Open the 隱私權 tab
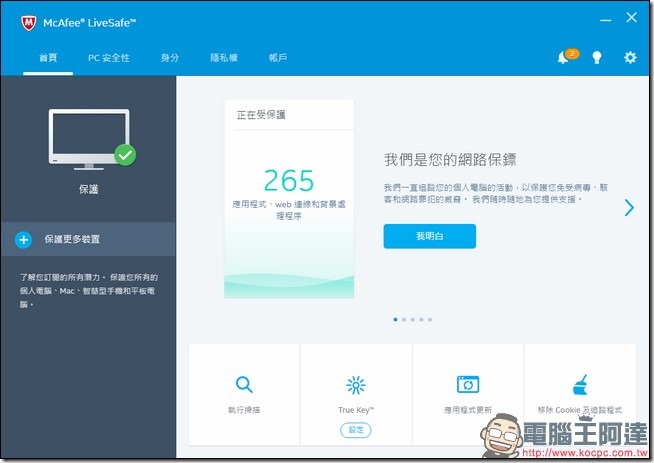Viewport: 654px width, 463px height. coord(224,58)
